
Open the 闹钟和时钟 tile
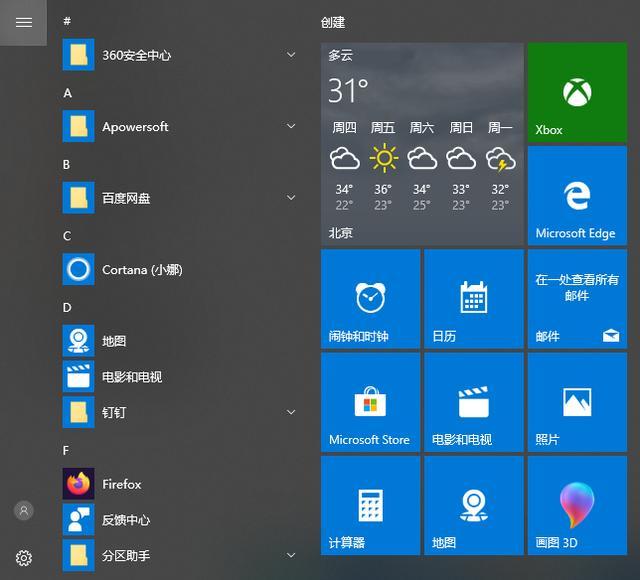pyautogui.click(x=370, y=299)
